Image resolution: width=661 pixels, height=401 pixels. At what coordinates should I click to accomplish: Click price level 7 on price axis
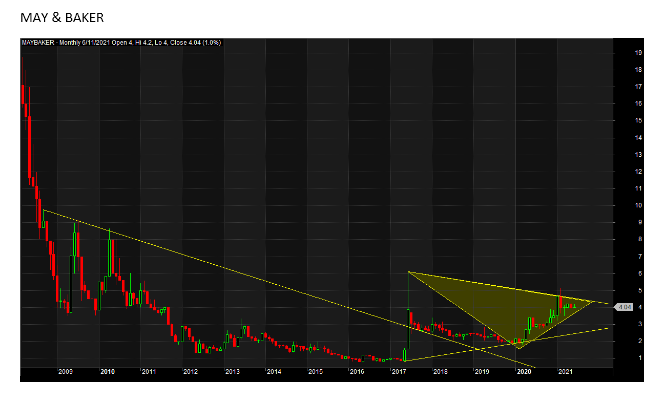coord(640,256)
